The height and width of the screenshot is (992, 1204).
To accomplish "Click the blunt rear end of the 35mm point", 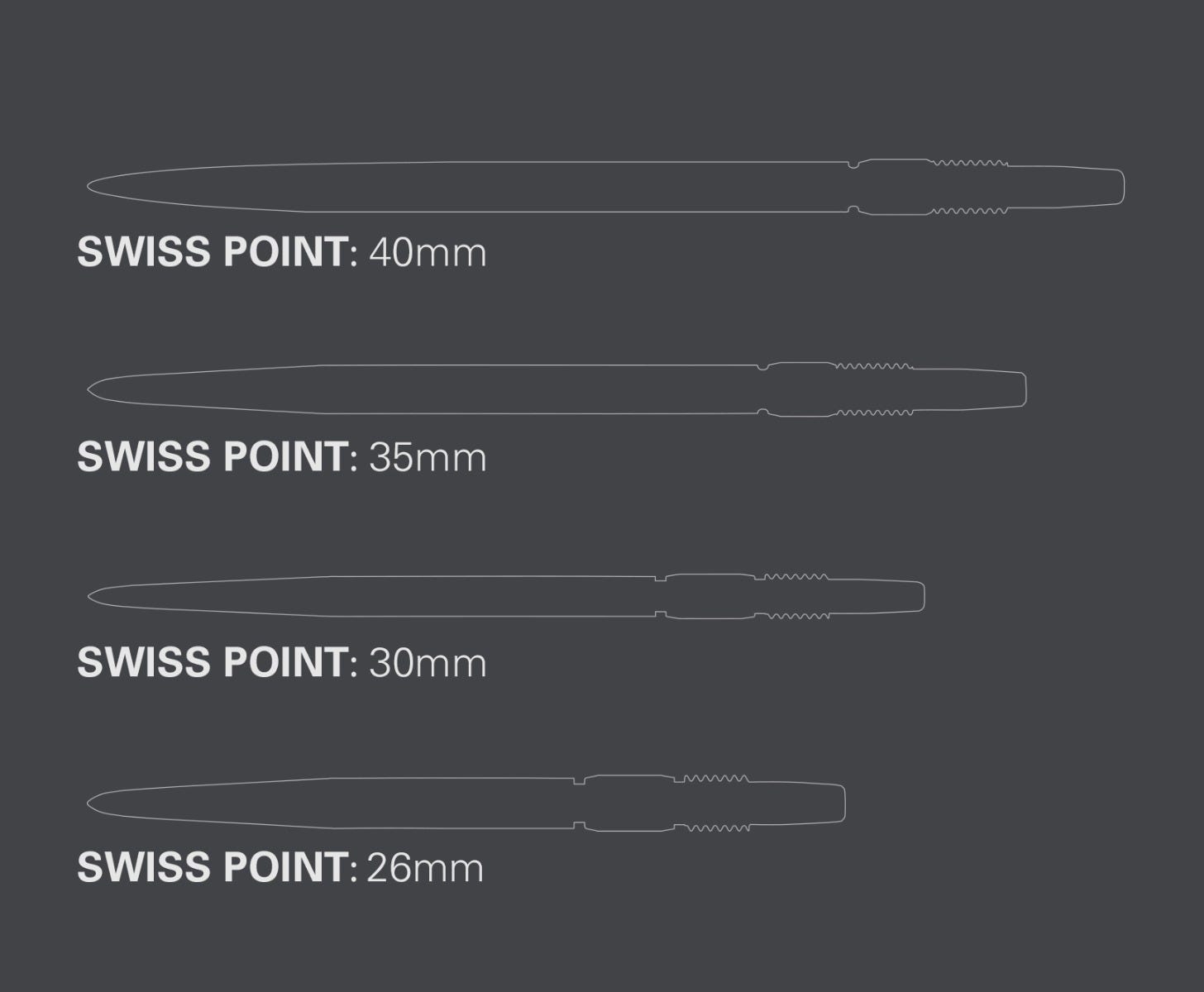I will click(1021, 389).
